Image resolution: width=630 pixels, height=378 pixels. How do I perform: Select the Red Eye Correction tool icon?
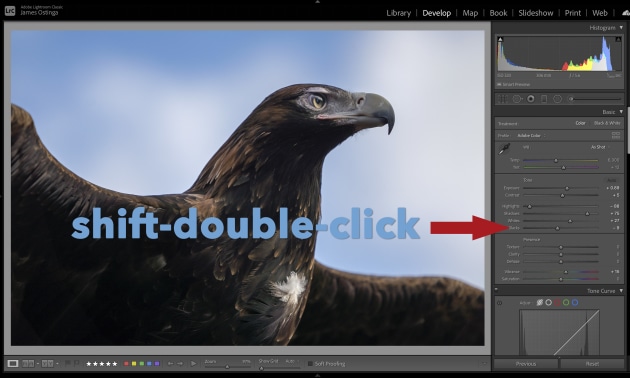click(531, 99)
